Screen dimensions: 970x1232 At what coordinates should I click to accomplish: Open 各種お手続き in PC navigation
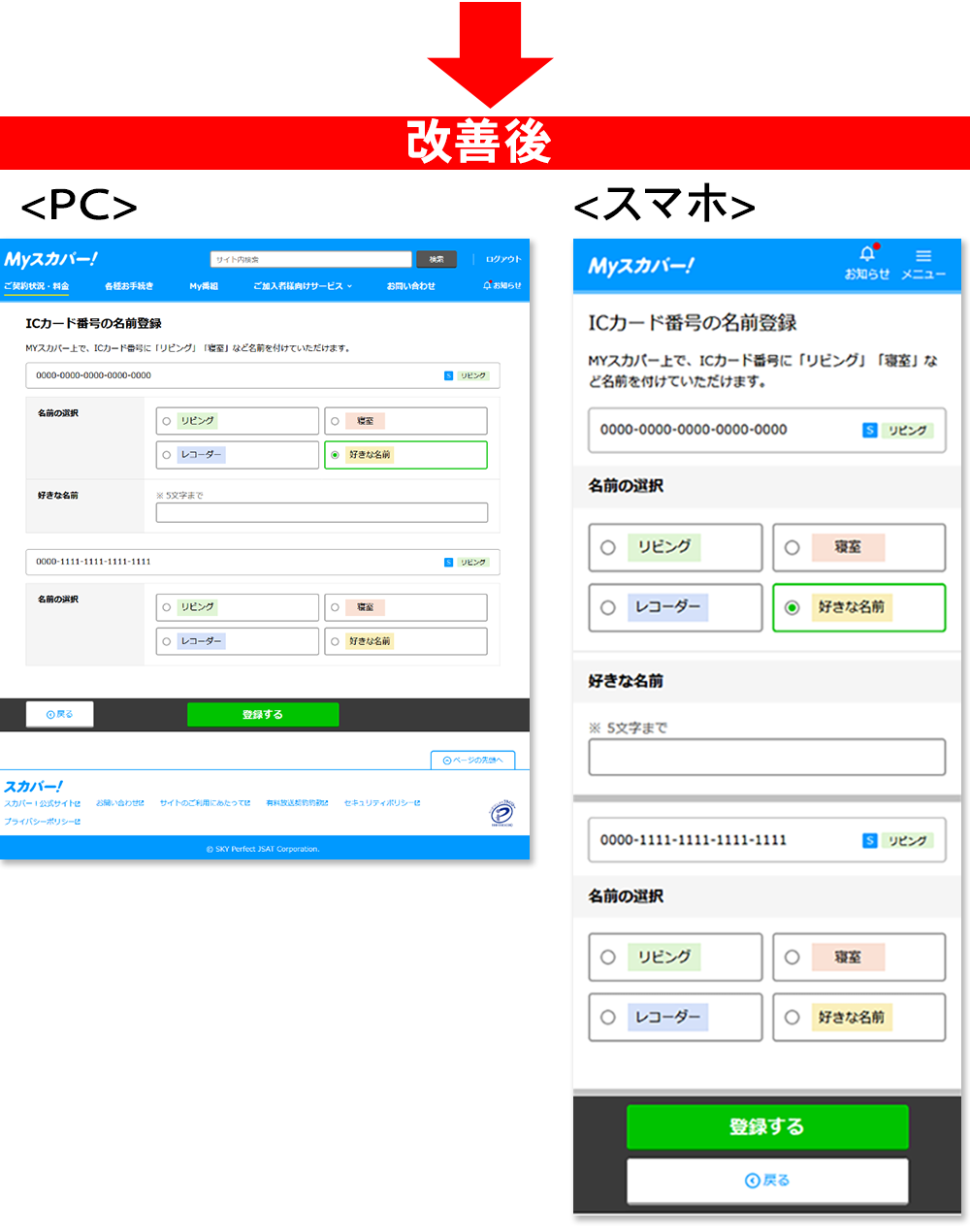tap(129, 286)
